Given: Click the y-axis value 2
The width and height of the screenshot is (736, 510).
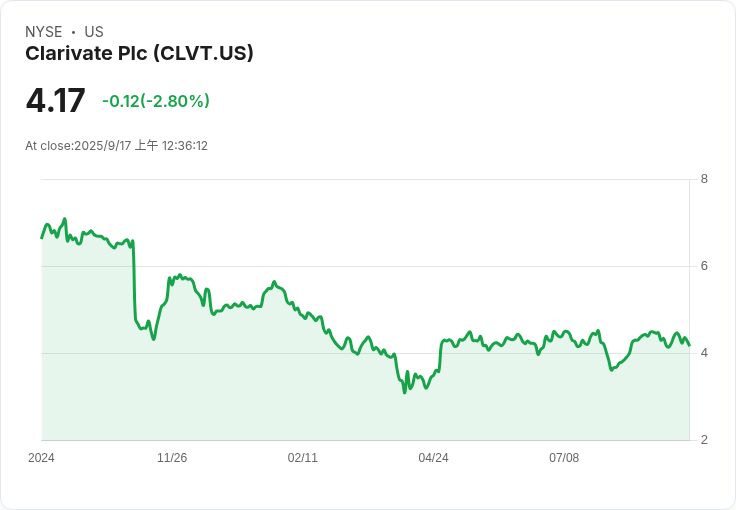Looking at the screenshot, I should coord(704,440).
